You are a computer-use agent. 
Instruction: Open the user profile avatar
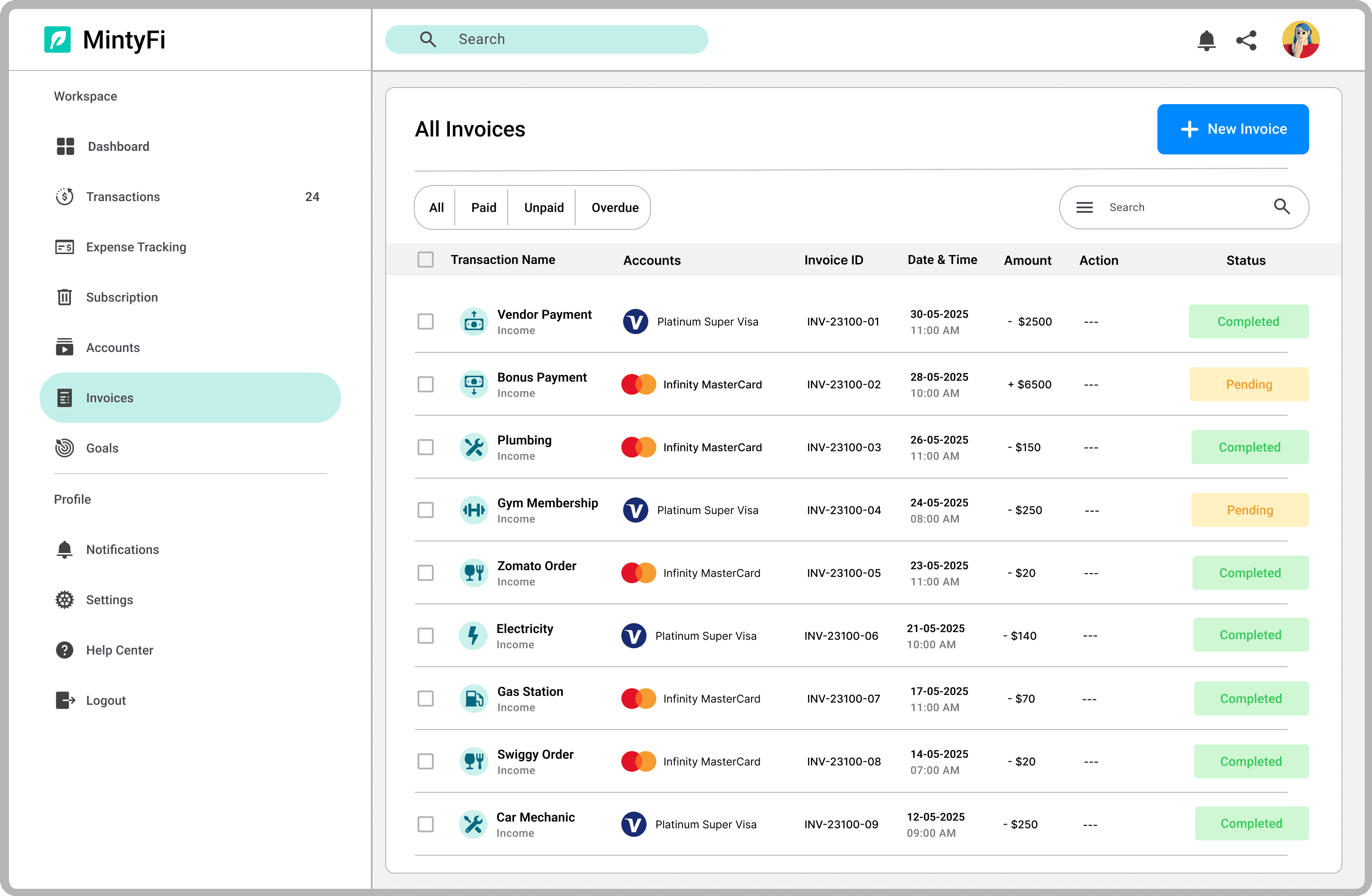(x=1301, y=40)
